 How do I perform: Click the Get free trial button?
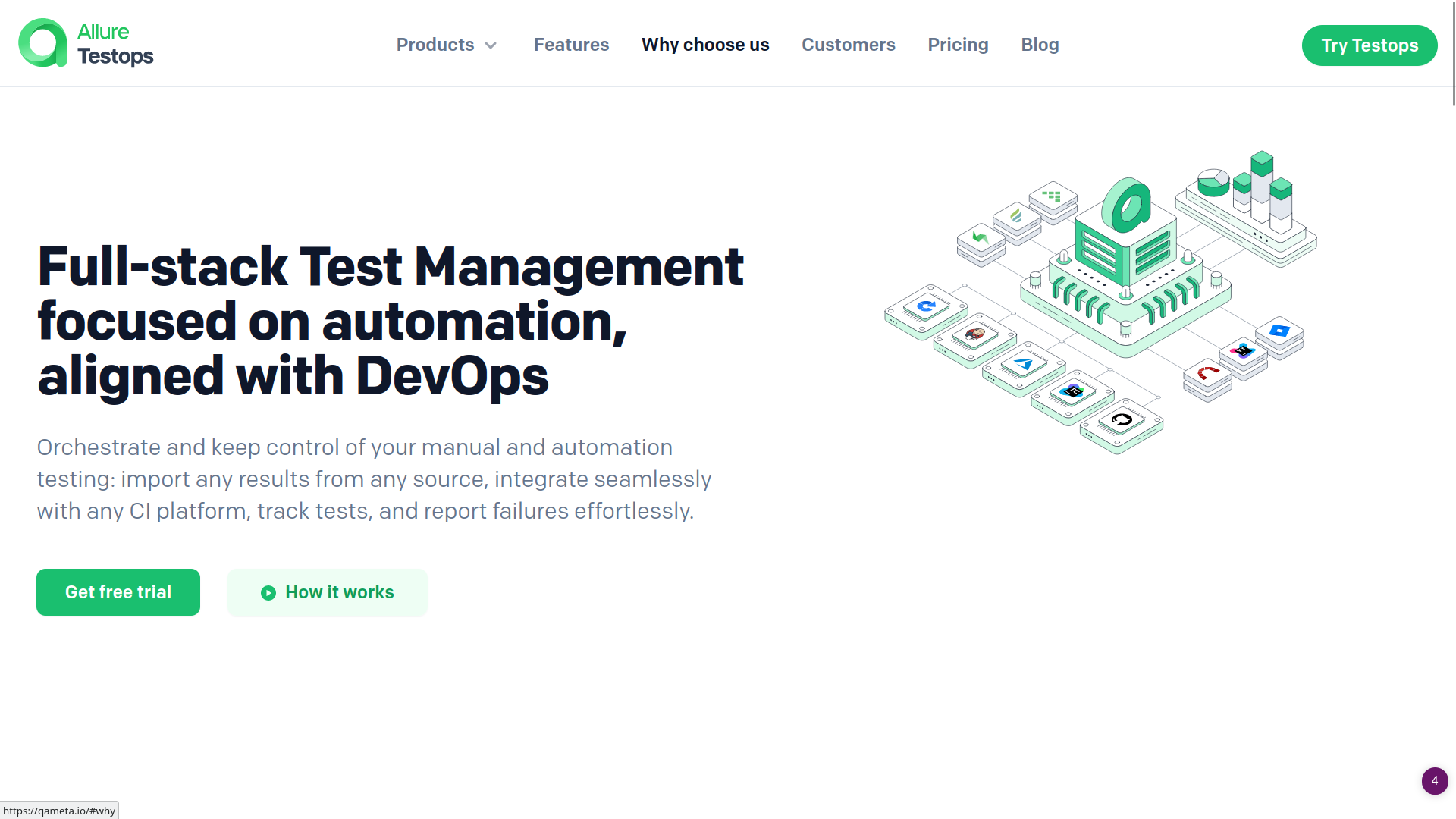point(118,592)
